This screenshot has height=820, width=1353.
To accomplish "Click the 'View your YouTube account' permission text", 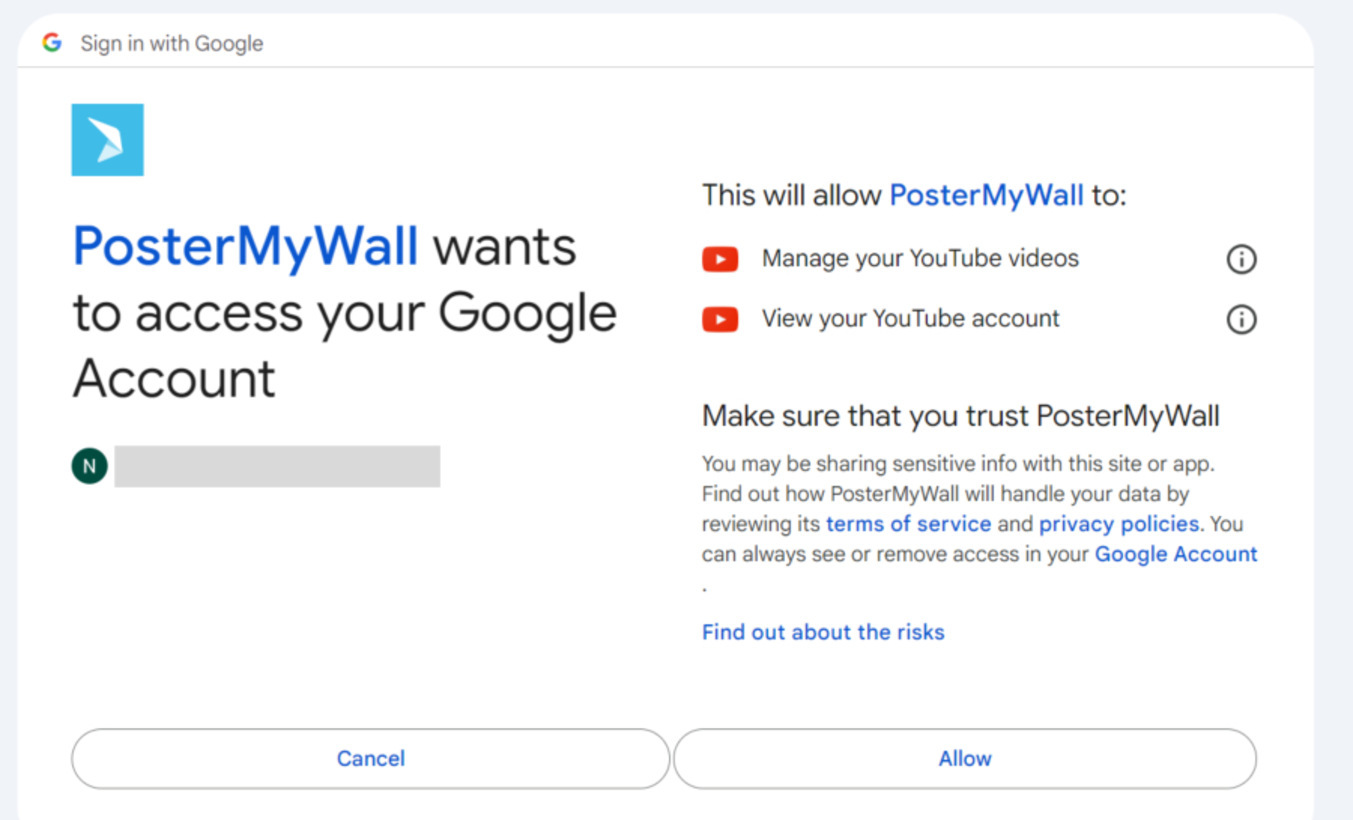I will click(x=910, y=319).
